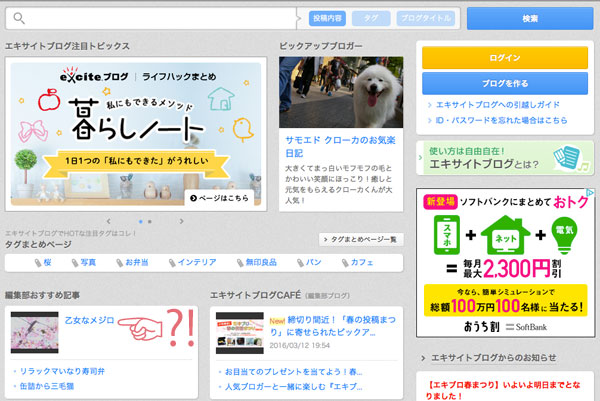Open the Samoyed dog photo

341,92
